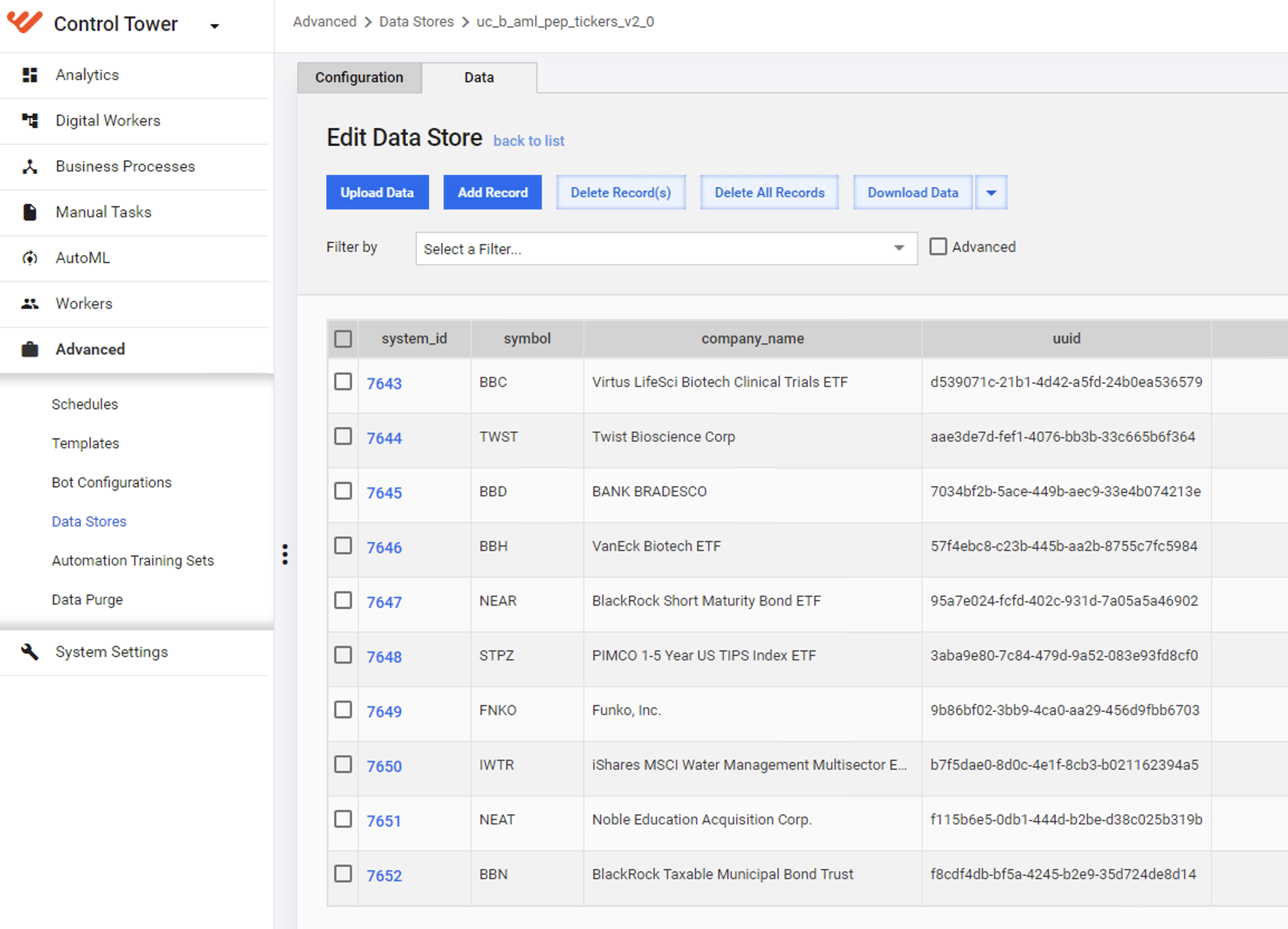Select the checkbox for record 7650
The width and height of the screenshot is (1288, 929).
point(343,764)
